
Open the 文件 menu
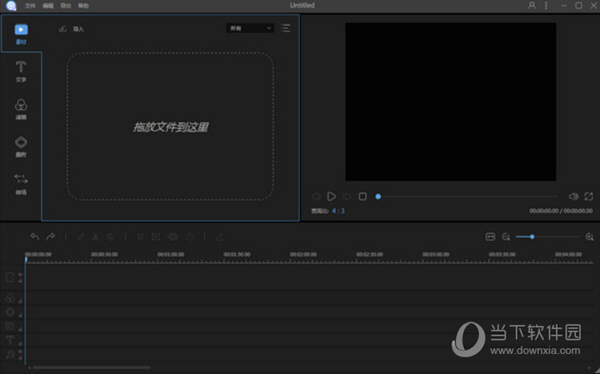tap(30, 6)
